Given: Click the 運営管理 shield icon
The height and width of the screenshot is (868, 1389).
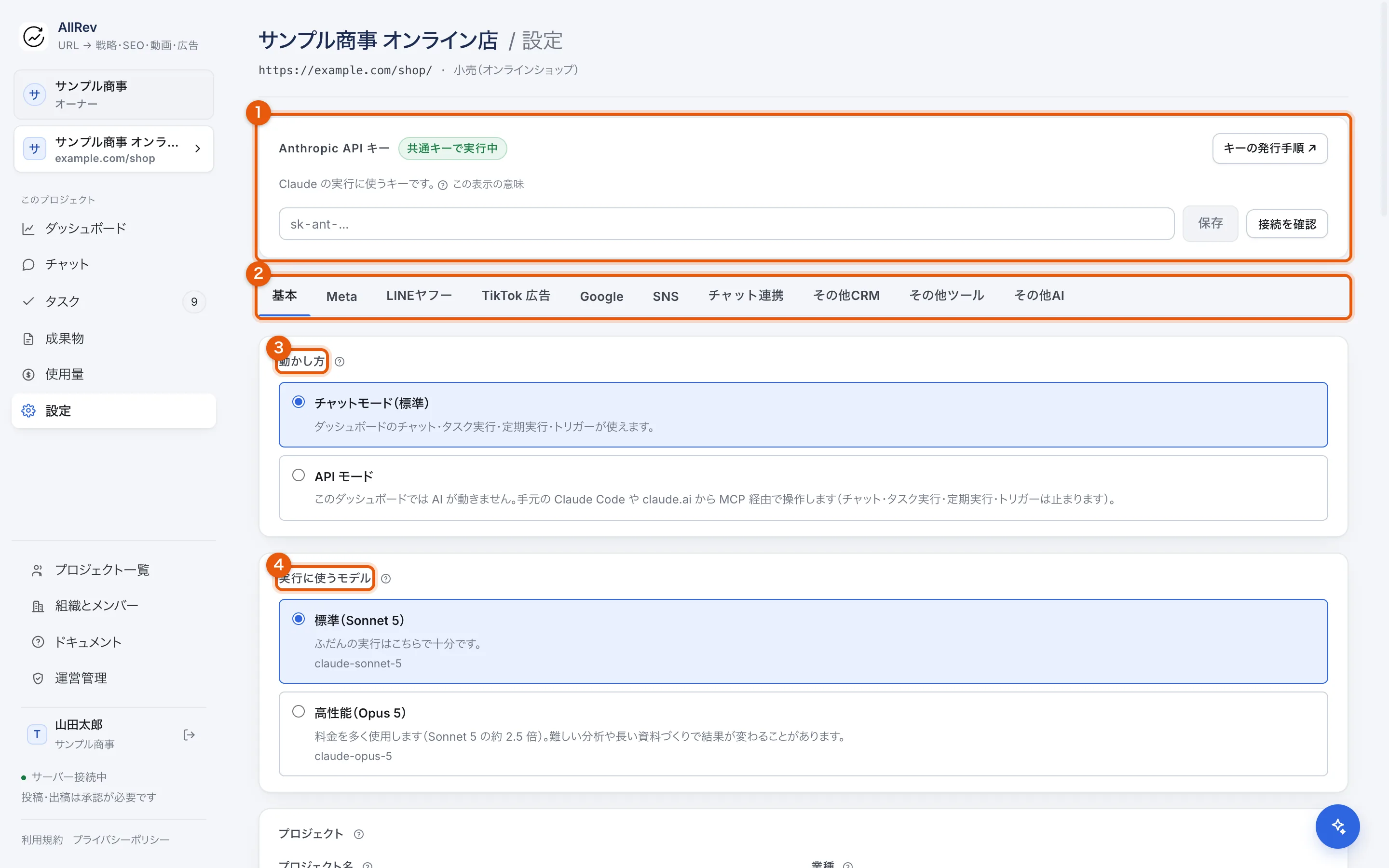Looking at the screenshot, I should point(38,678).
